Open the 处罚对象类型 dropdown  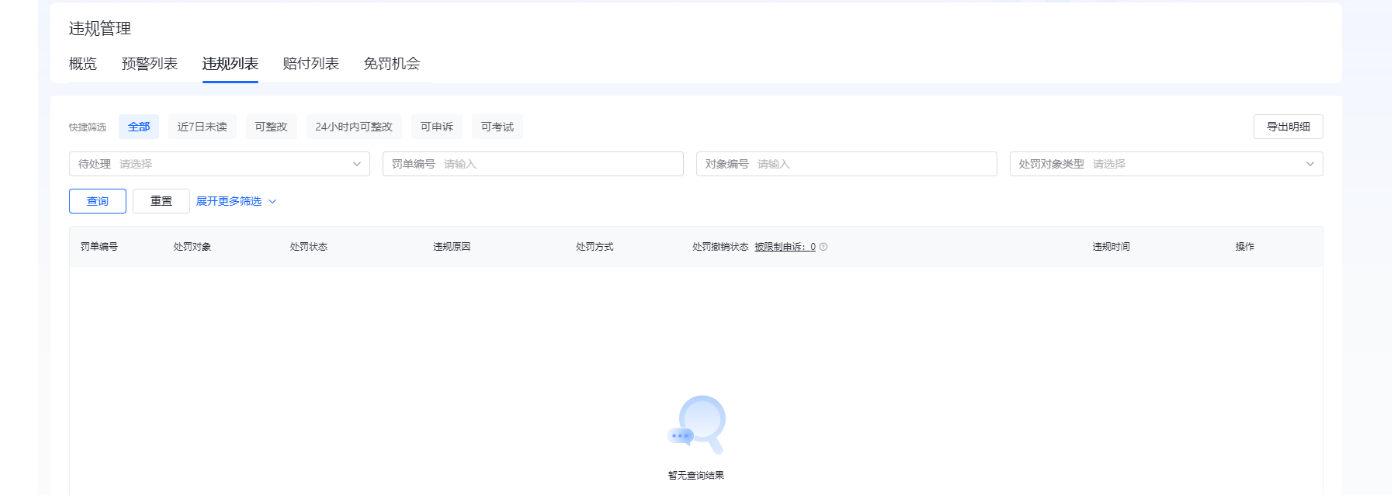(1166, 164)
